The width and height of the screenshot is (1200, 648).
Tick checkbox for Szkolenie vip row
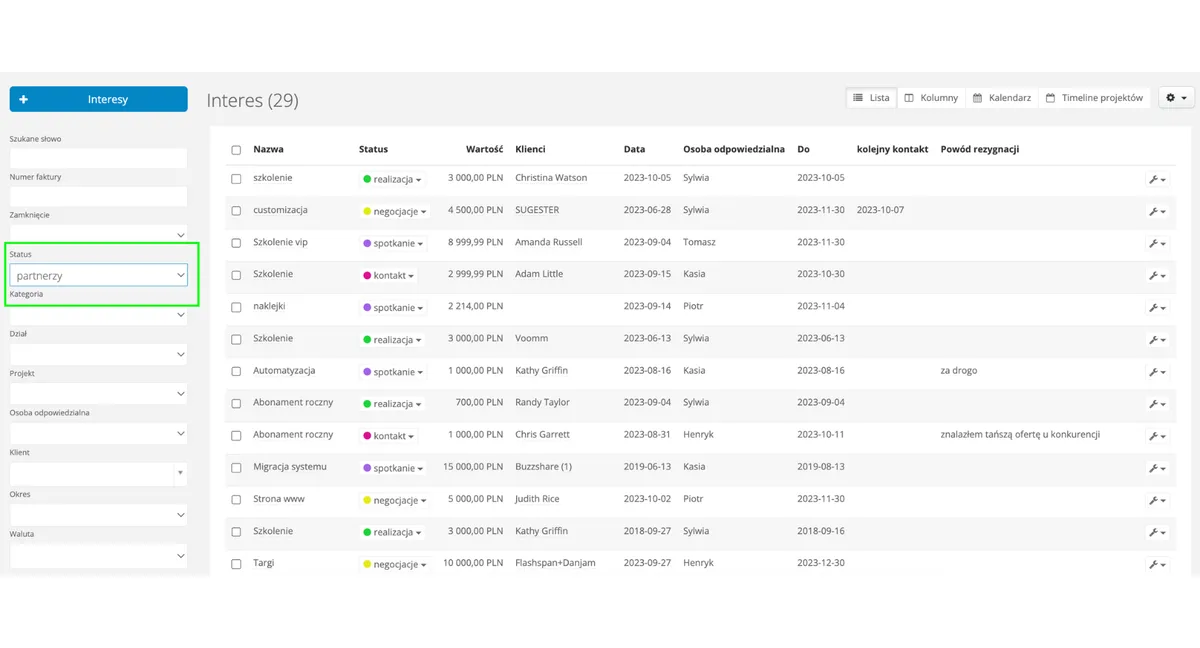tap(236, 243)
